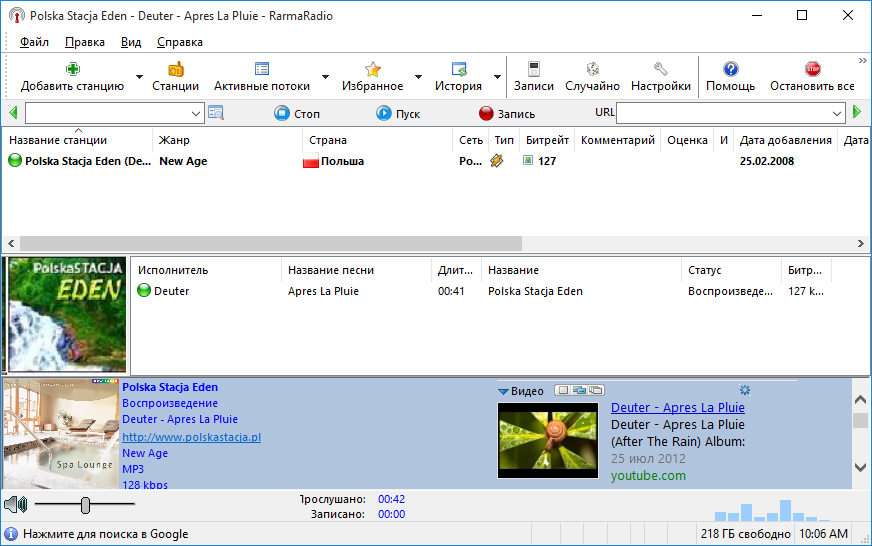
Task: Mute sound with the speaker icon
Action: click(x=15, y=504)
